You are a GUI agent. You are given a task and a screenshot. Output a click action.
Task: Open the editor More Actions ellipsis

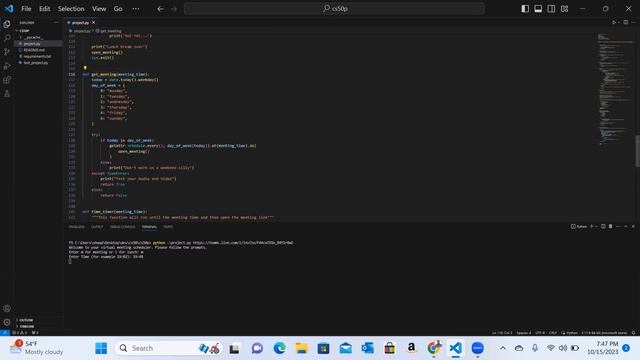[x=633, y=22]
